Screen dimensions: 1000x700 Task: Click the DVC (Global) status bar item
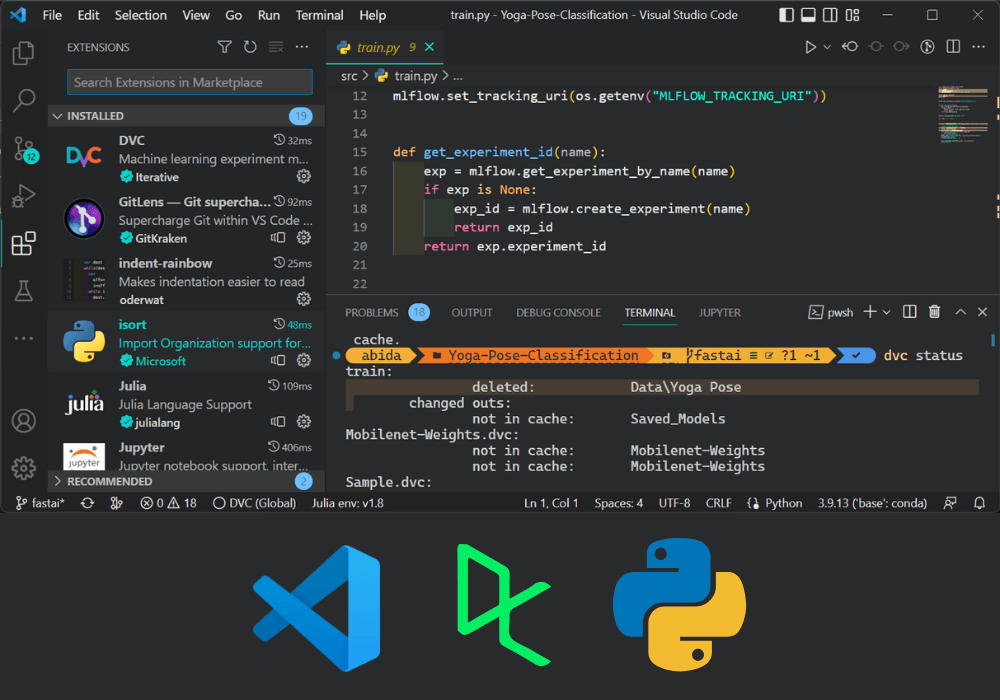pyautogui.click(x=253, y=503)
